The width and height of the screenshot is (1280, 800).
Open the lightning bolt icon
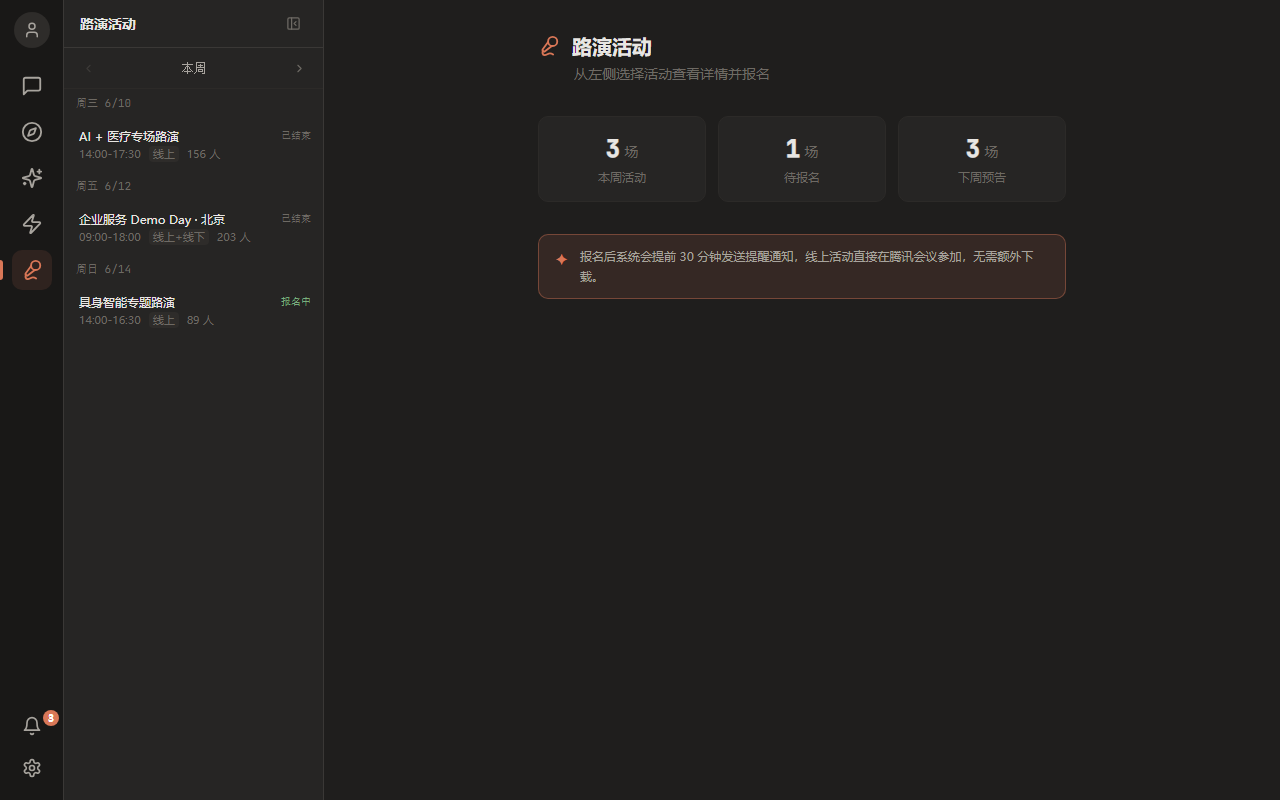pyautogui.click(x=32, y=224)
